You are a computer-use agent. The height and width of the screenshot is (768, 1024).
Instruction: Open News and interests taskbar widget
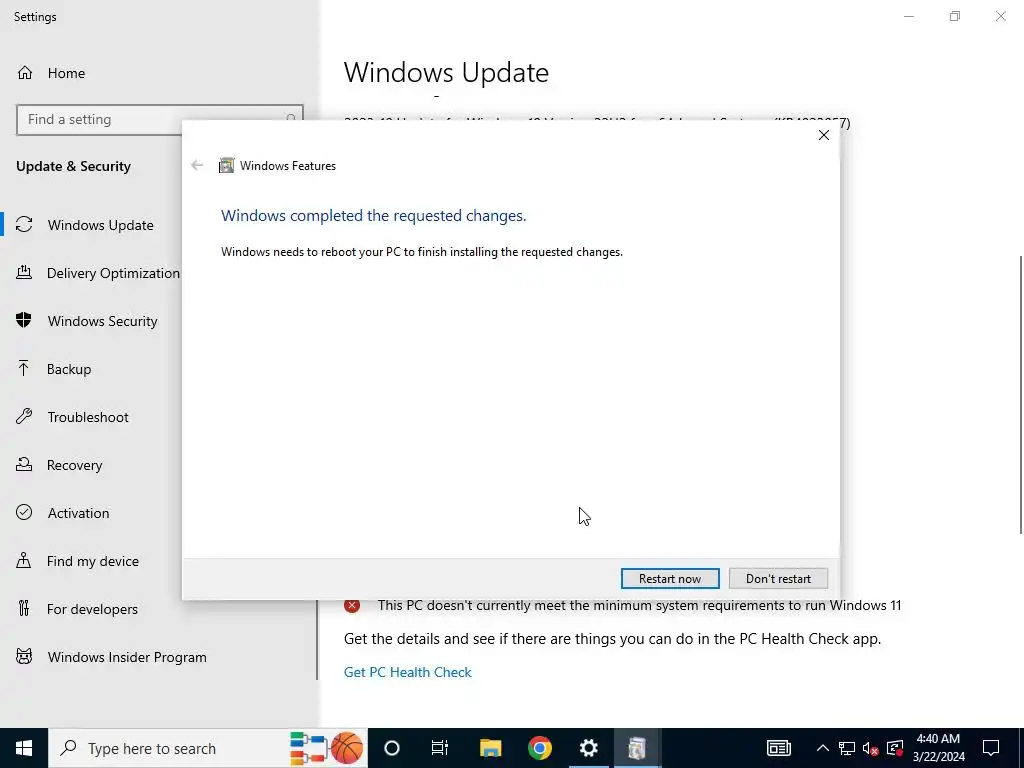pyautogui.click(x=778, y=748)
